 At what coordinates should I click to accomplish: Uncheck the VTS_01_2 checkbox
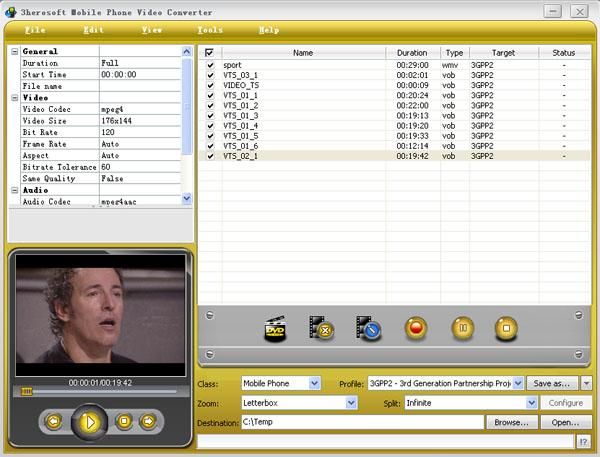click(210, 106)
